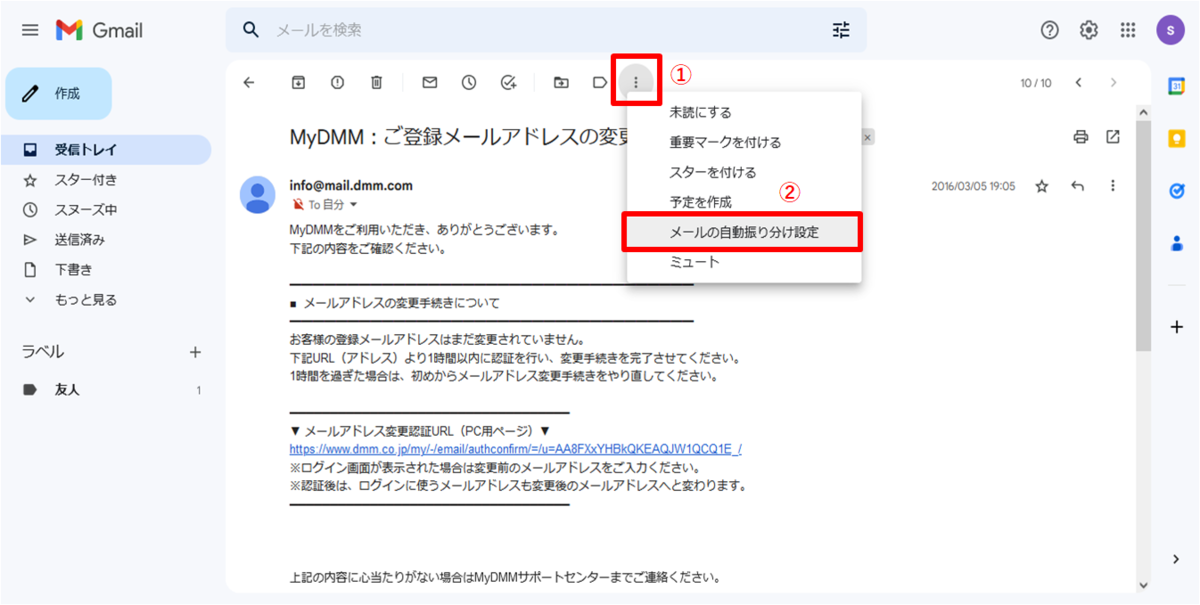Open email in new window
The height and width of the screenshot is (605, 1200).
tap(1113, 137)
